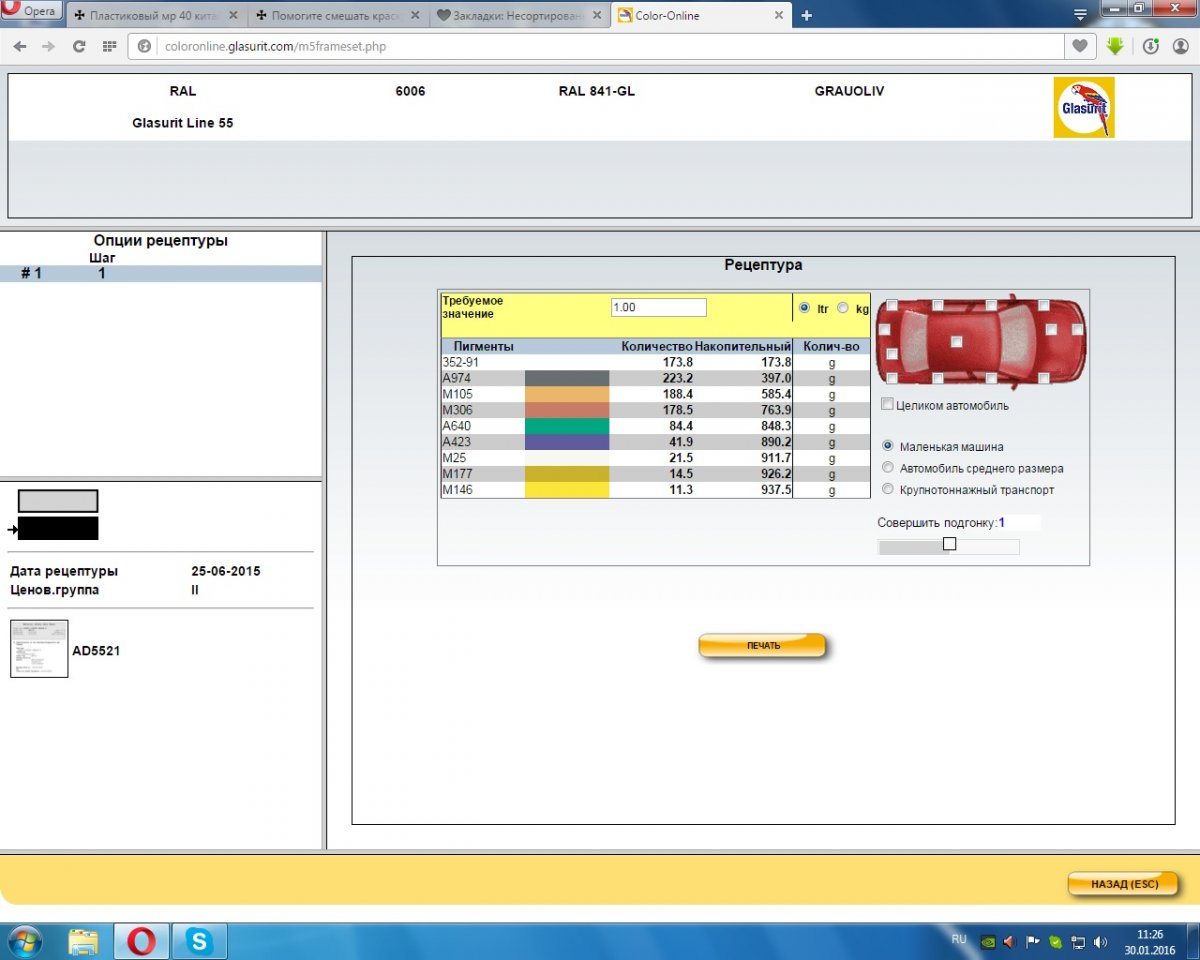Select the ltr unit radio button
The height and width of the screenshot is (960, 1200).
pos(805,308)
